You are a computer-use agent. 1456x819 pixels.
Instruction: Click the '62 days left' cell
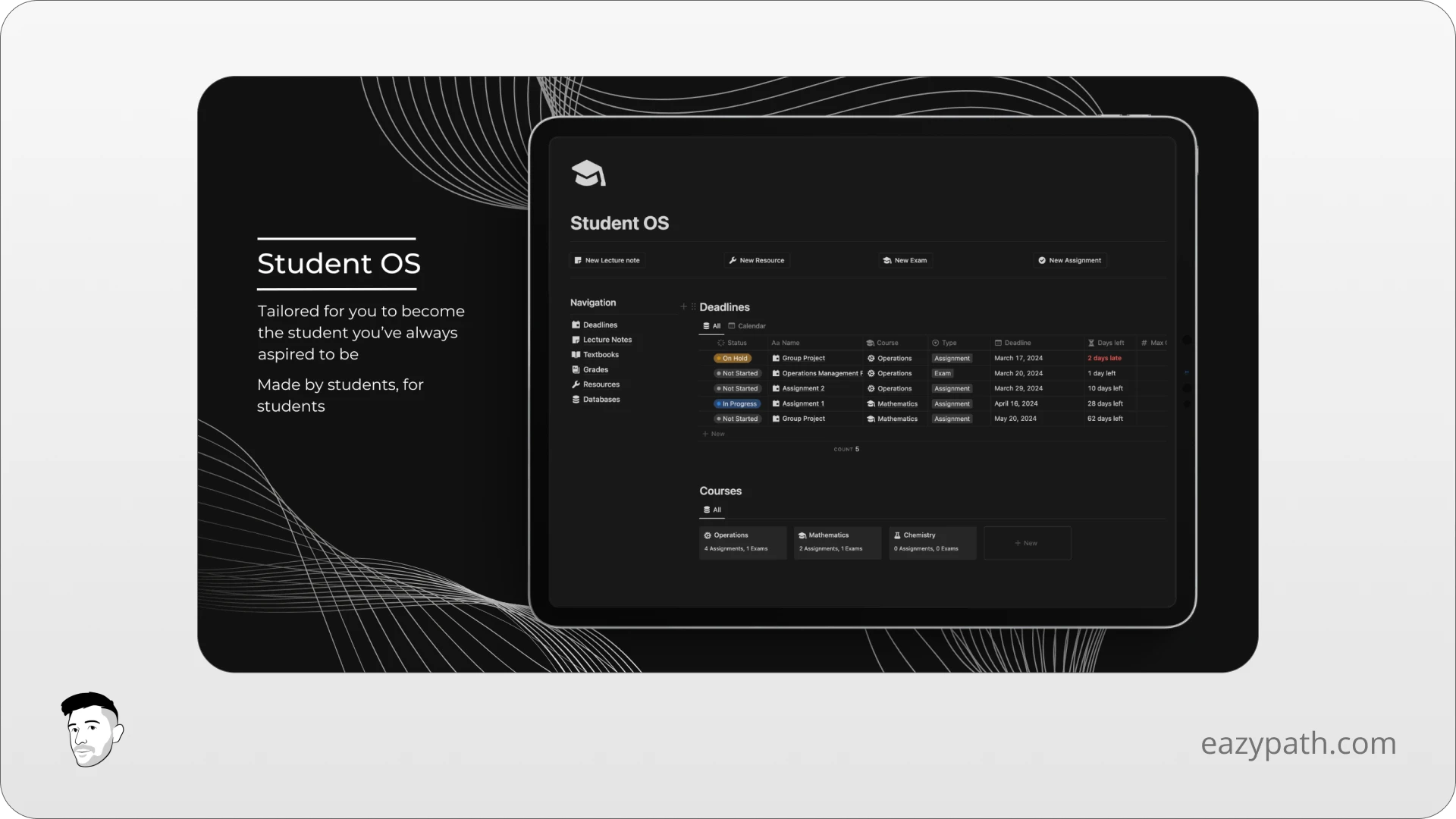1105,419
